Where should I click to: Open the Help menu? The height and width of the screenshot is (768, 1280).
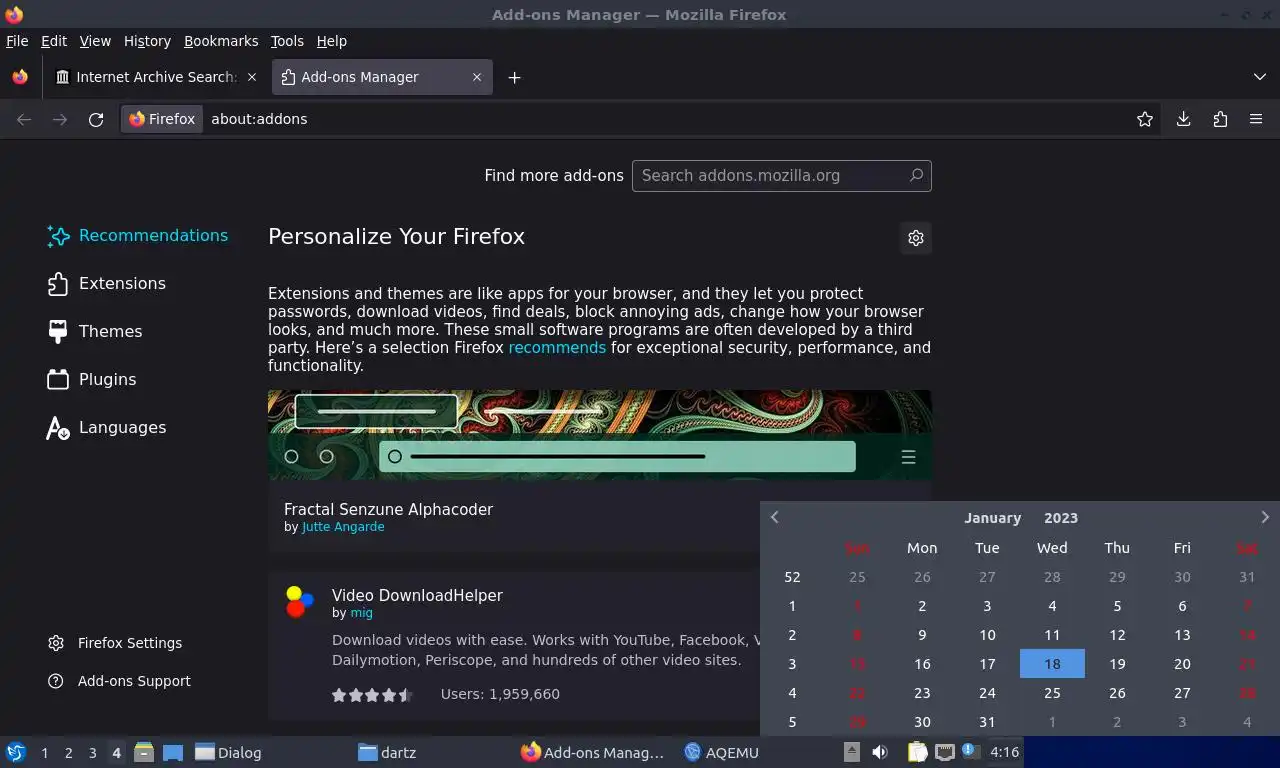pyautogui.click(x=331, y=41)
